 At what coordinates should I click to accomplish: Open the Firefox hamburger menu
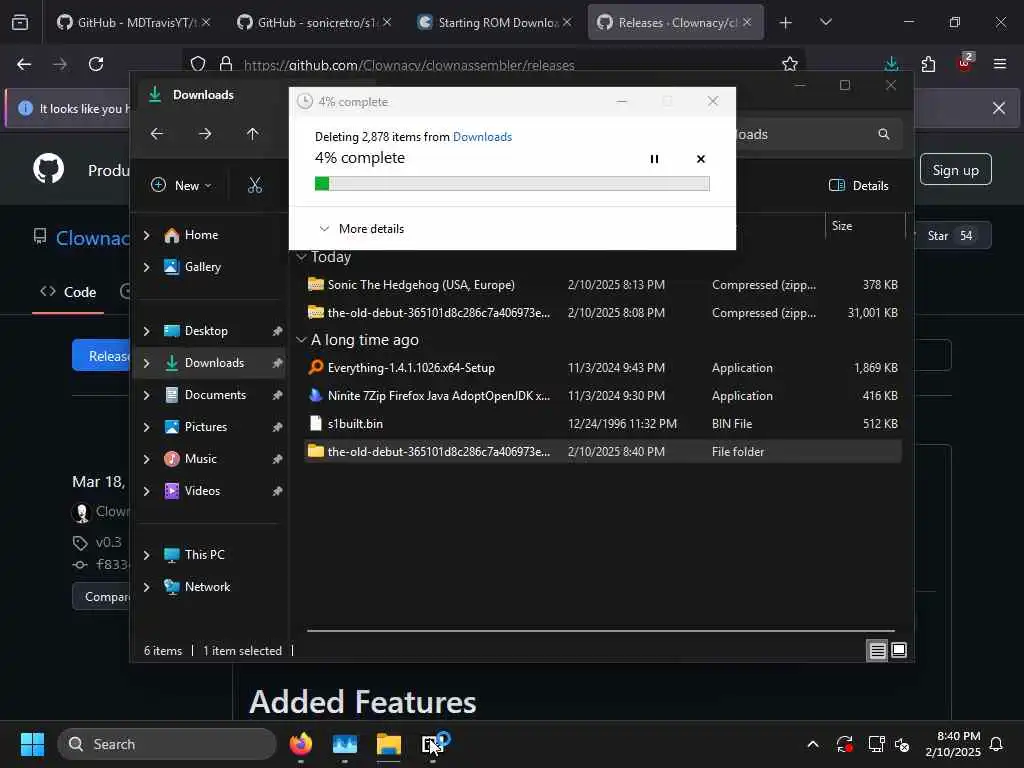point(999,64)
